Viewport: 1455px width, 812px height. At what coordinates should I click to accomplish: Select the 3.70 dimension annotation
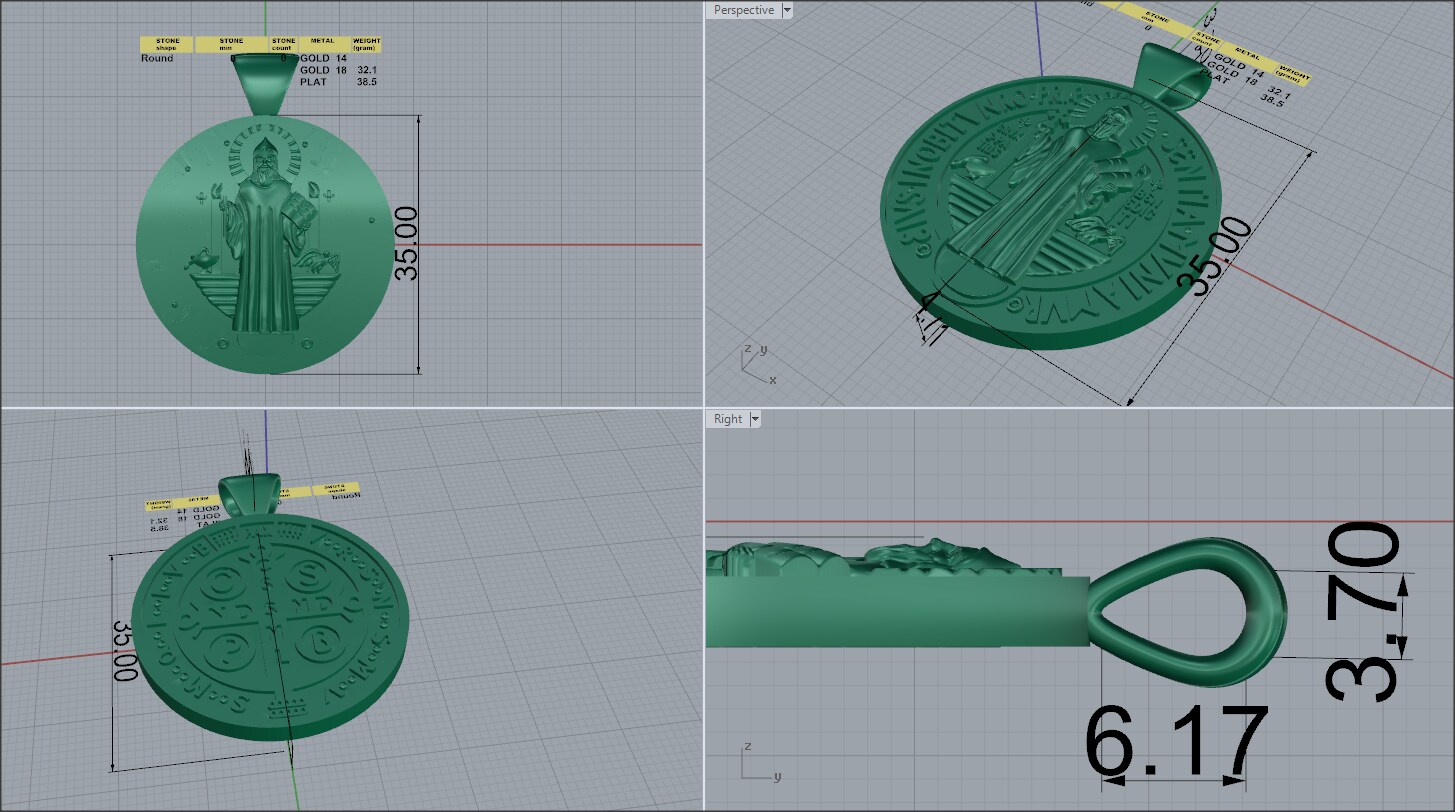[1362, 612]
